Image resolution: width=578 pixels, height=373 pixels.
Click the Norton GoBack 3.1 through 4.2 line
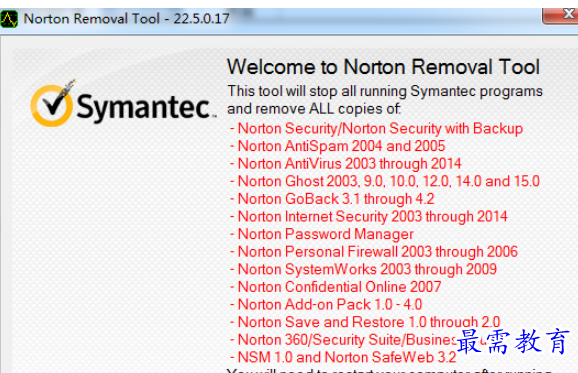click(332, 199)
